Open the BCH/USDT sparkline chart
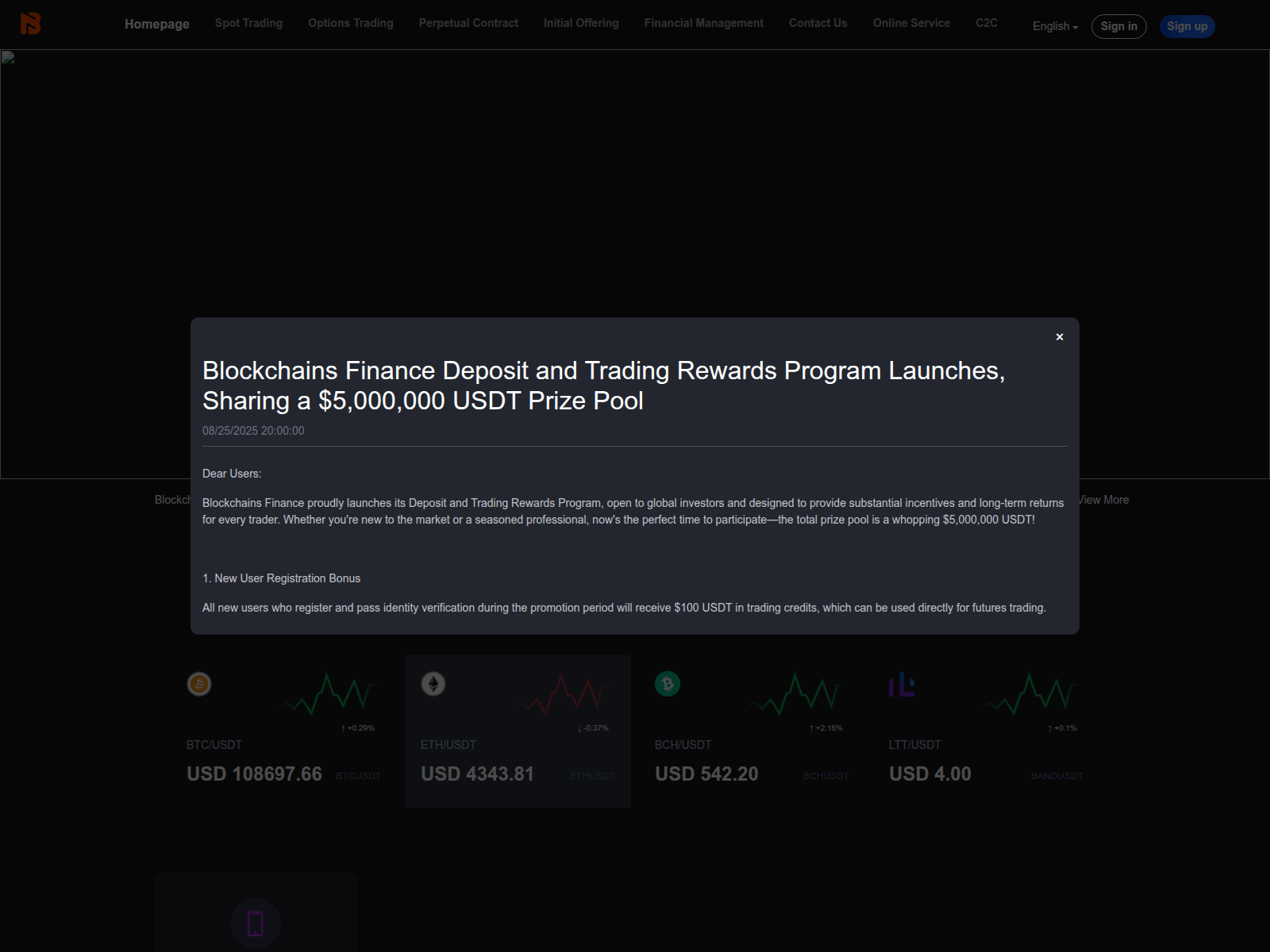Image resolution: width=1270 pixels, height=952 pixels. click(x=795, y=694)
